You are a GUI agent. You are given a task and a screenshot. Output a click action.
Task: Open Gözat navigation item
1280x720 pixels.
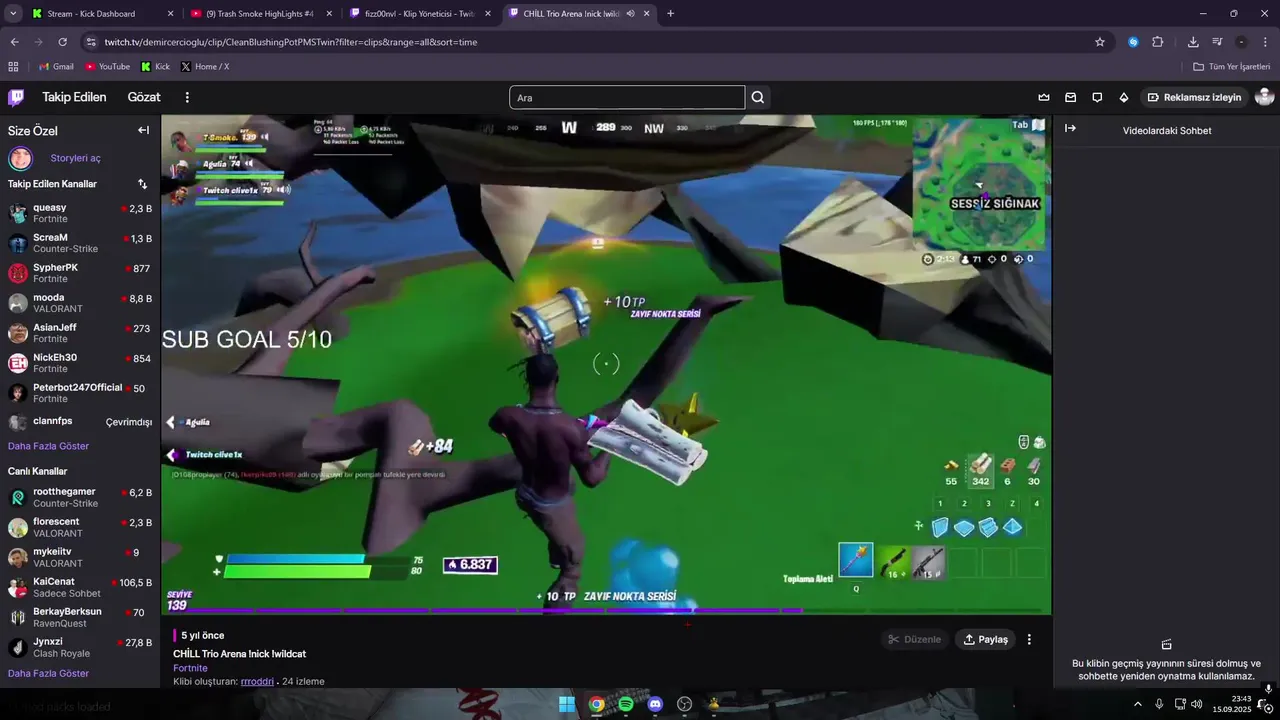(x=144, y=97)
